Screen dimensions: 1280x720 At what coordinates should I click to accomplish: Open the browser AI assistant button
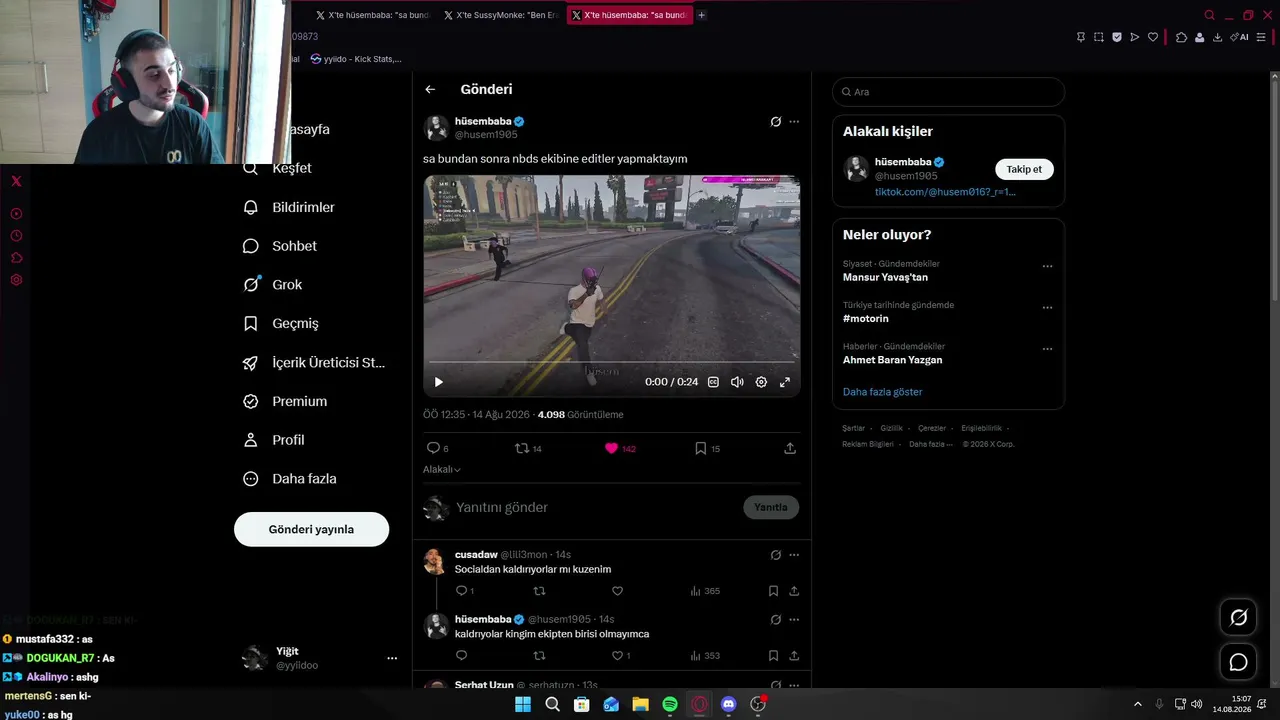[x=1241, y=37]
